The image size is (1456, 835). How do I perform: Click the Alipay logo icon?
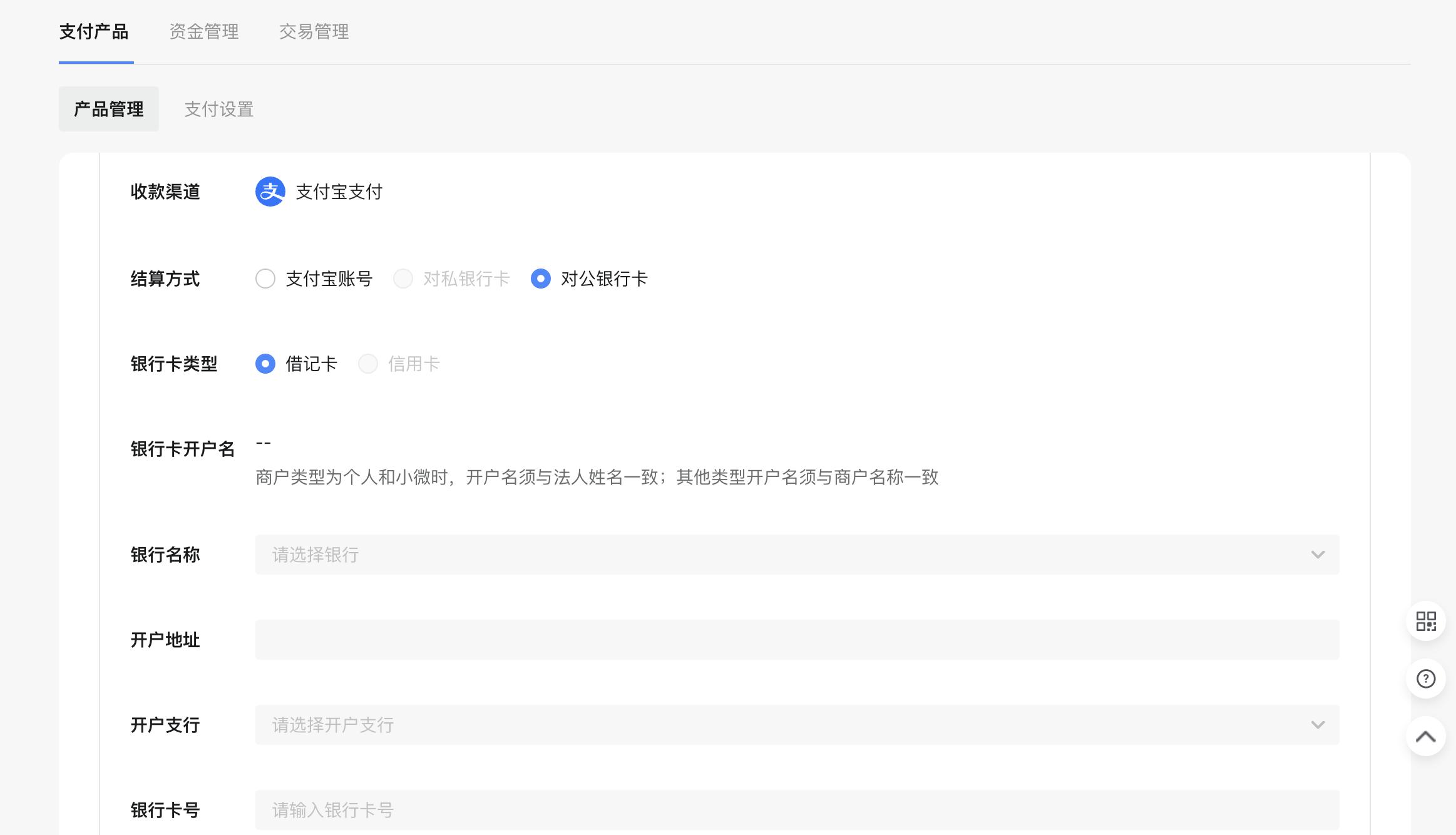[x=270, y=192]
